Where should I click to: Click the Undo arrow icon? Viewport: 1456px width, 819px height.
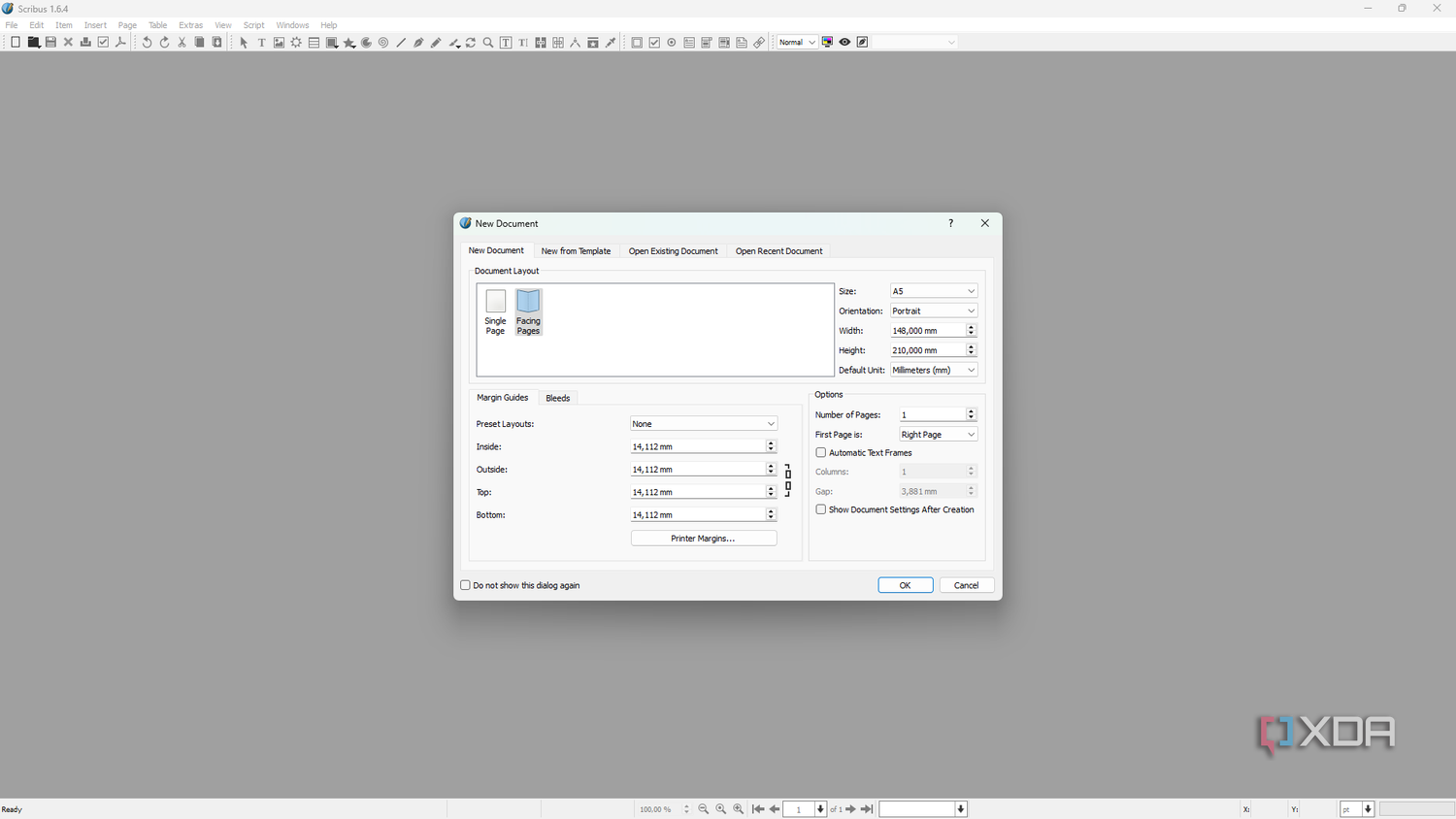(x=147, y=43)
